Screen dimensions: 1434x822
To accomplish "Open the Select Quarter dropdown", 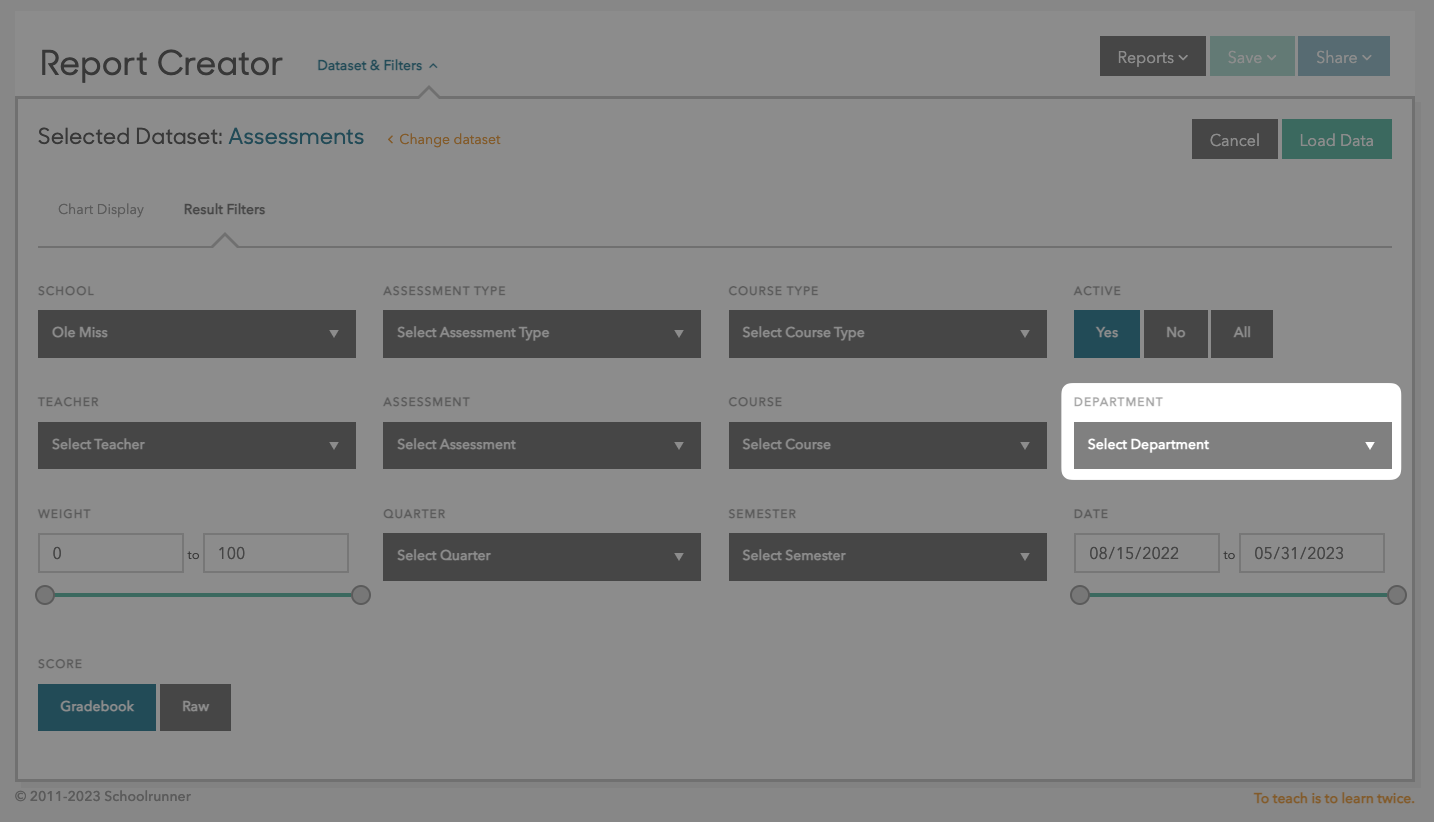I will (541, 556).
